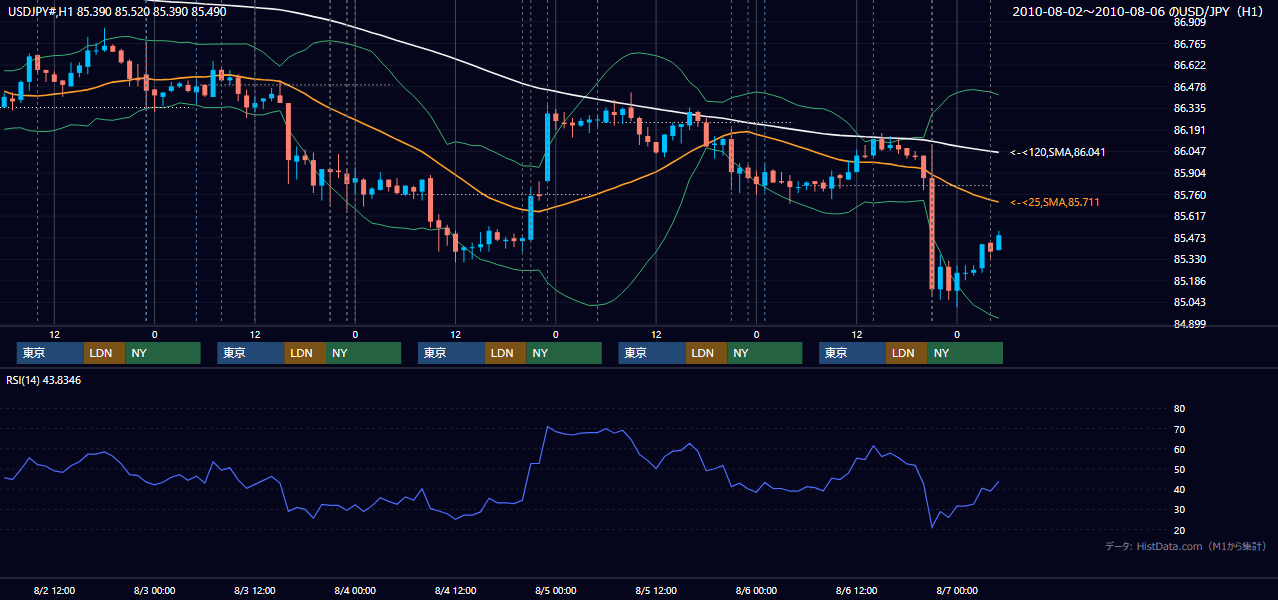The height and width of the screenshot is (600, 1278).
Task: Click price axis label 85.330
Action: 1189,259
